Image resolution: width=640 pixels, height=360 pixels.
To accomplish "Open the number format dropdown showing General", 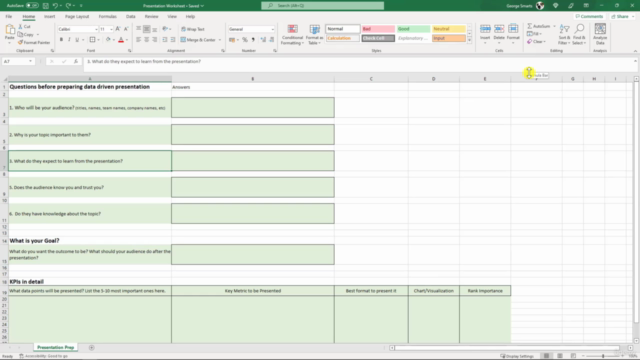I will (272, 29).
